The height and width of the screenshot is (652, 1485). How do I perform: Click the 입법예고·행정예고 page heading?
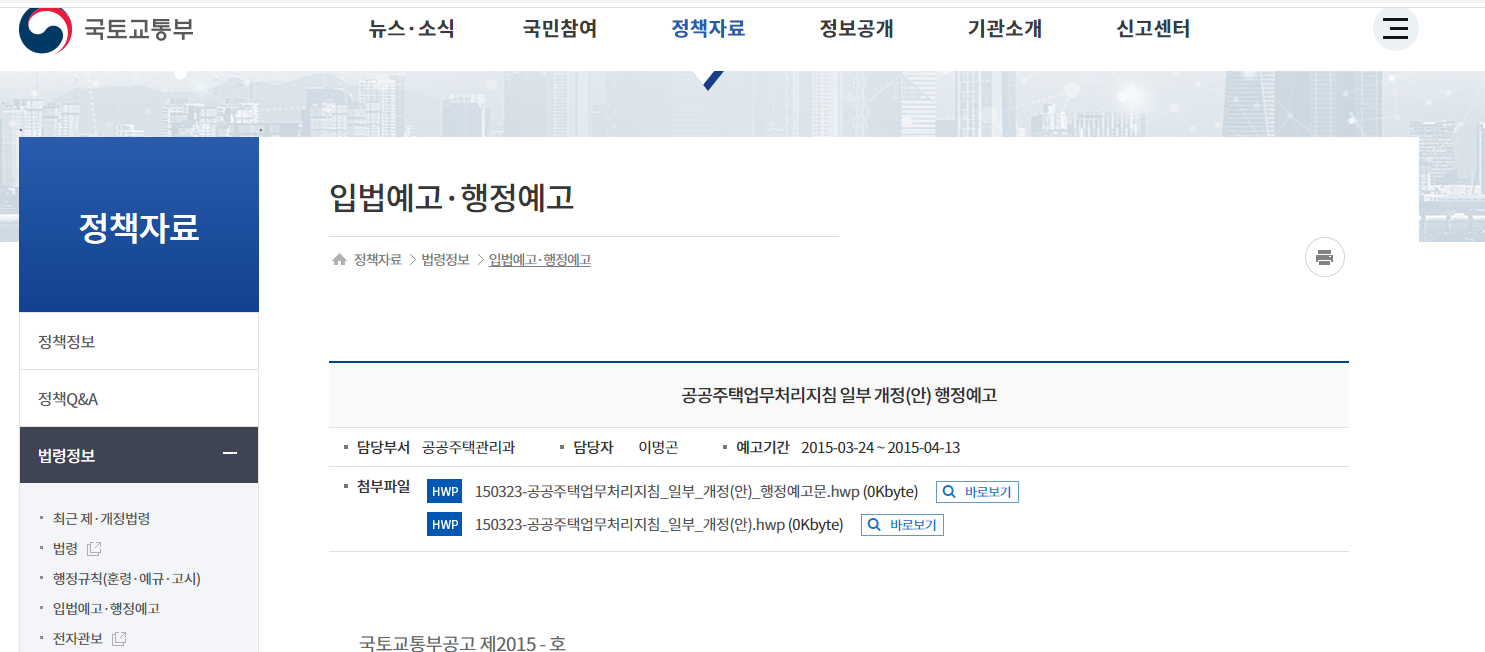point(451,197)
